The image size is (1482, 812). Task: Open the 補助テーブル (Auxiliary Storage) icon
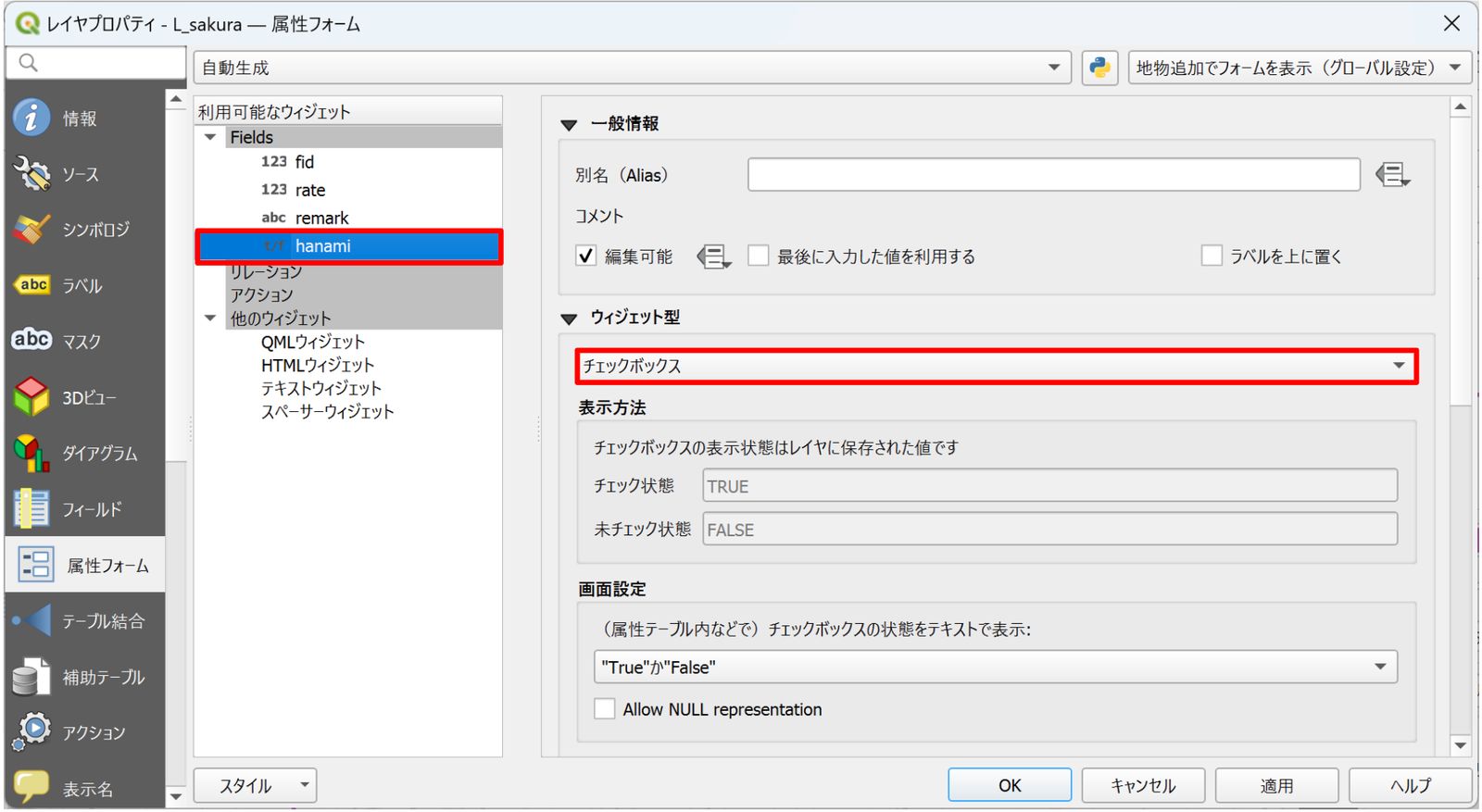pos(31,677)
